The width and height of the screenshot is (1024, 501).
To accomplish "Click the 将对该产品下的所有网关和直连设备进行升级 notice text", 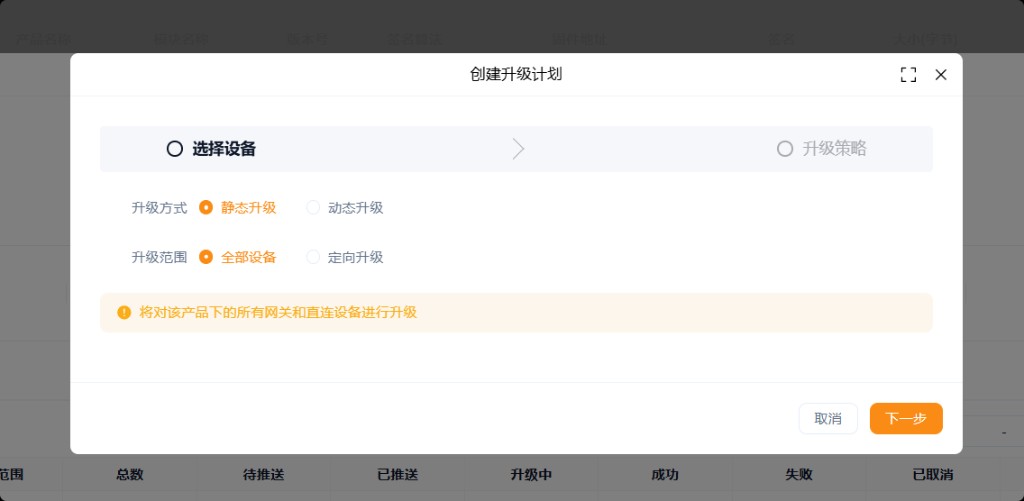I will [278, 312].
